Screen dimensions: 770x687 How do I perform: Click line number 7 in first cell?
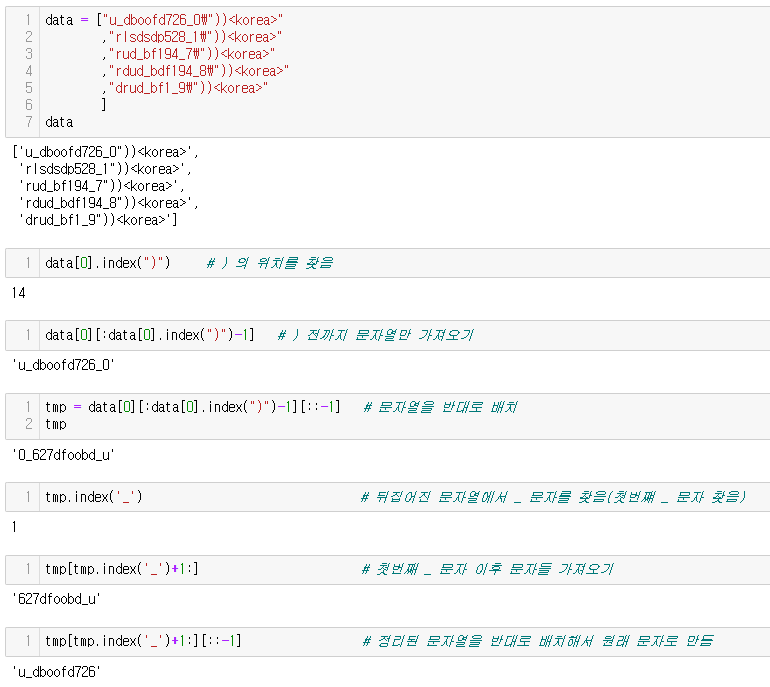point(28,122)
